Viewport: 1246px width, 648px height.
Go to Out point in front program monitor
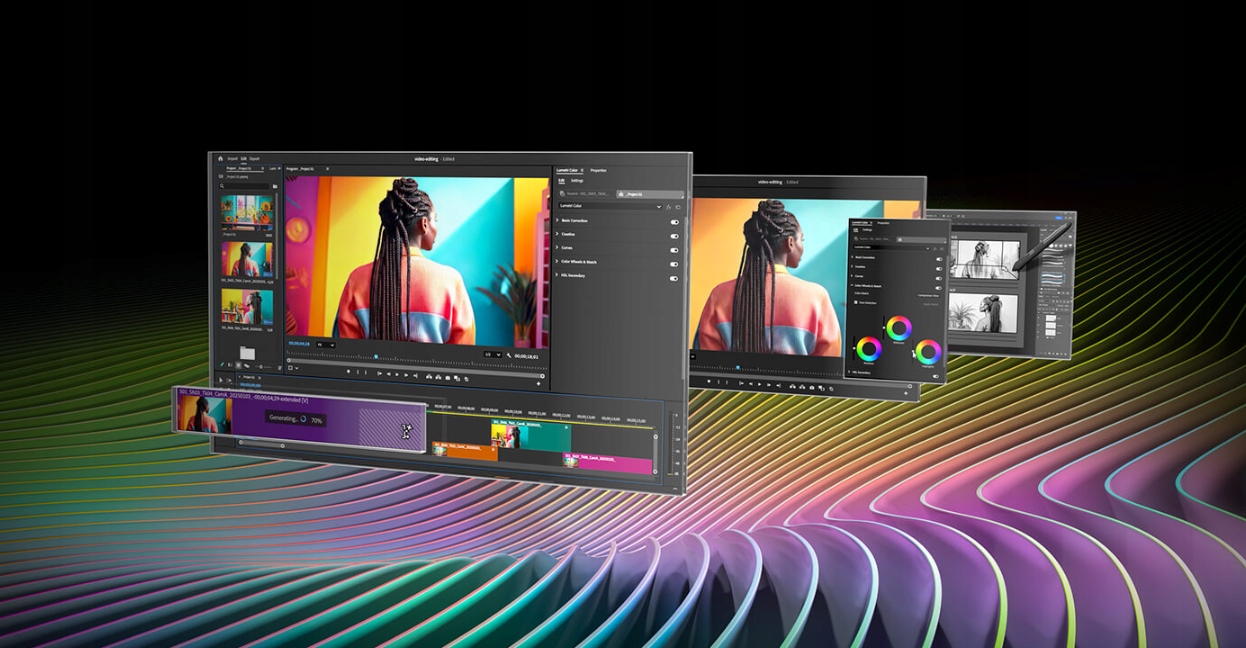pos(413,375)
